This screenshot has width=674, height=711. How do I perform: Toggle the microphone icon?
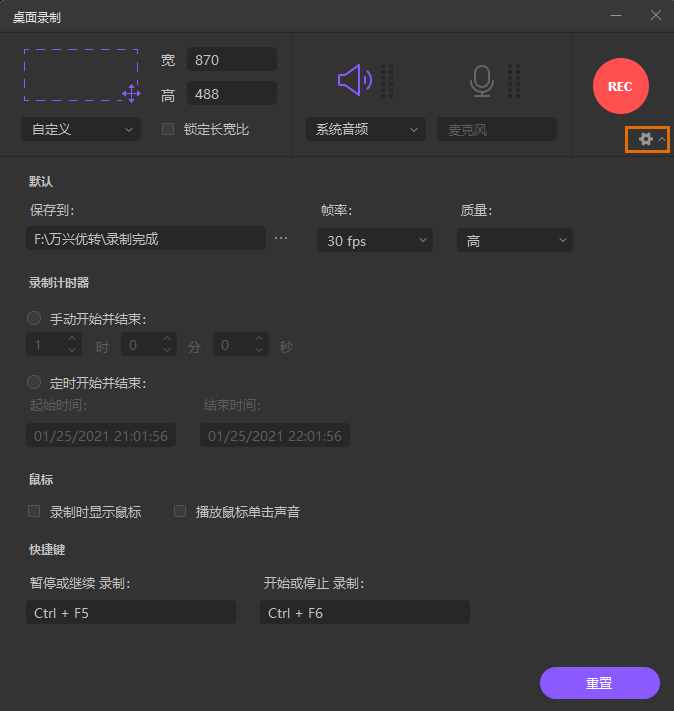pos(481,81)
